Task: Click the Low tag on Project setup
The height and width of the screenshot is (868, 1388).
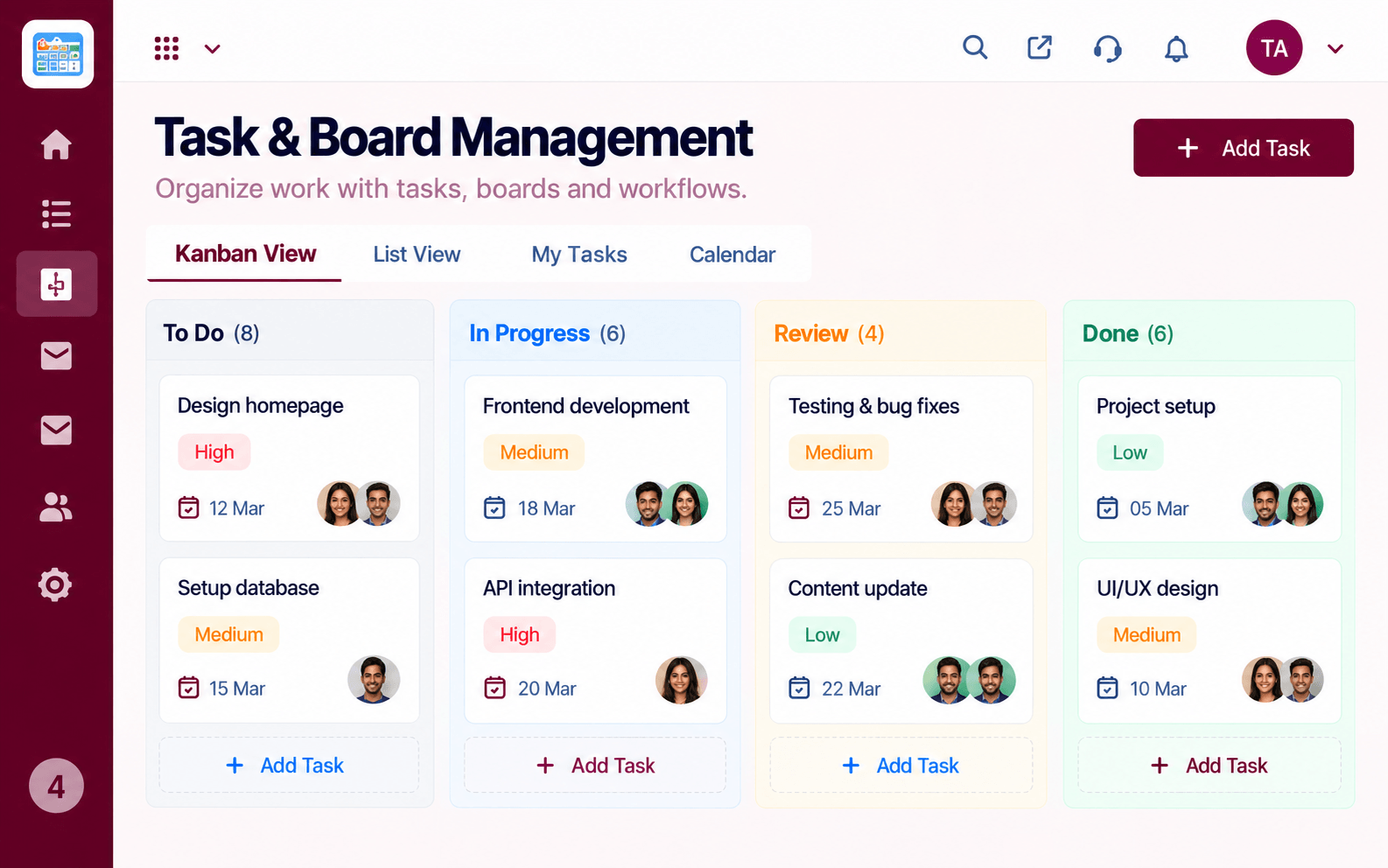Action: (1130, 452)
